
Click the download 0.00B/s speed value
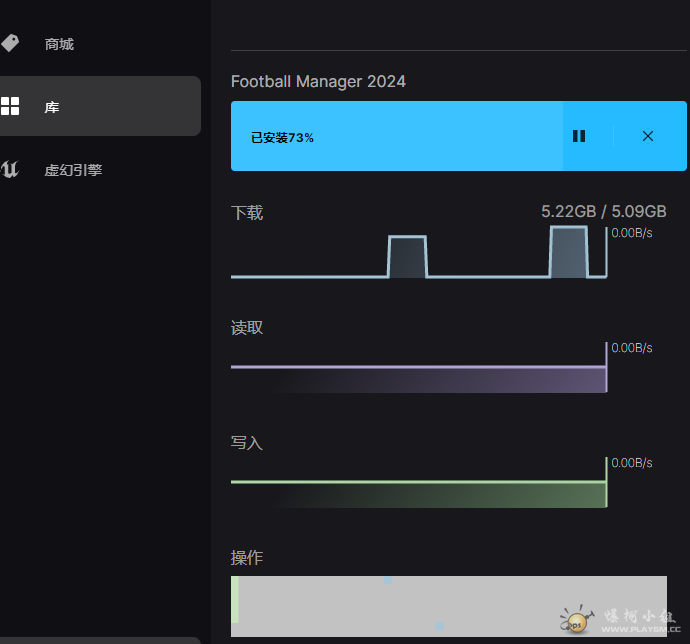click(632, 233)
